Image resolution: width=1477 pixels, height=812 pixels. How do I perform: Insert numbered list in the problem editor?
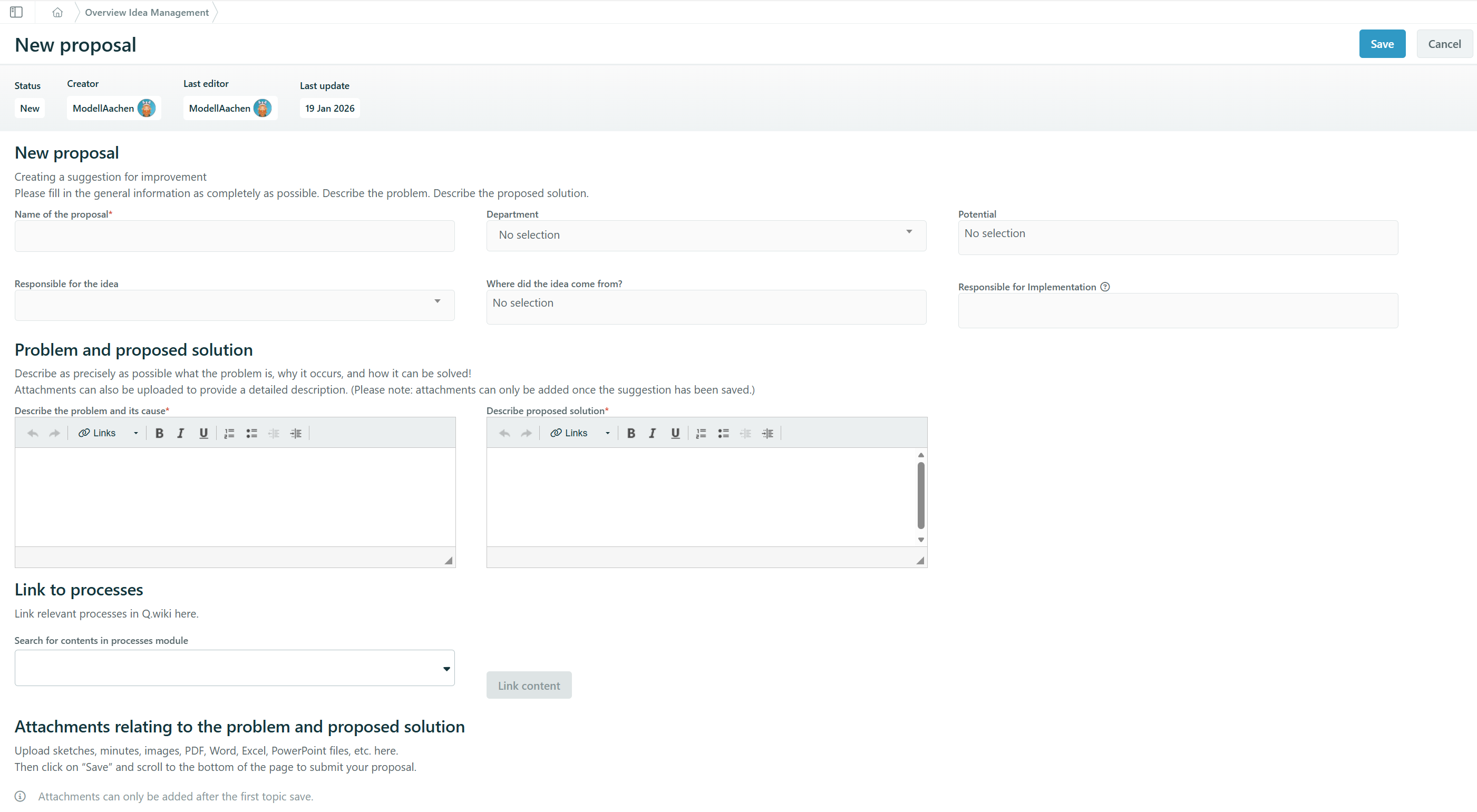[229, 433]
